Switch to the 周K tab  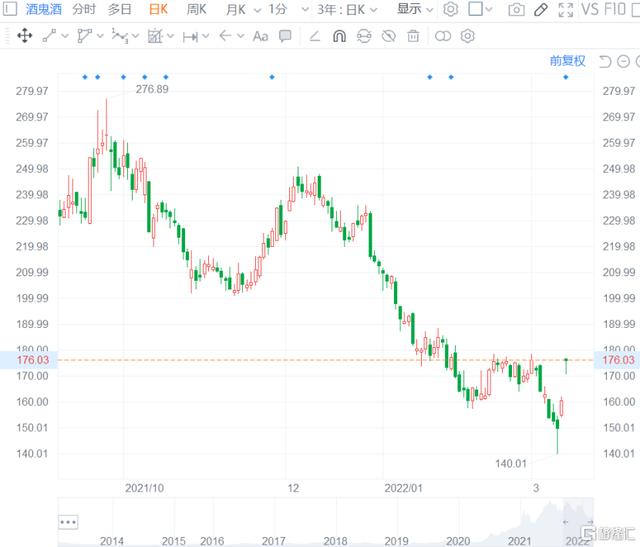(x=196, y=10)
